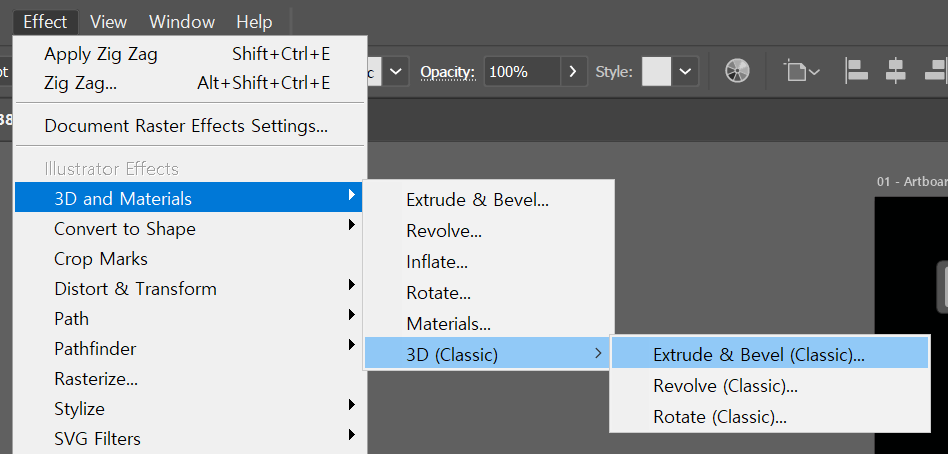Open 3D (Classic) submenu
Image resolution: width=948 pixels, height=454 pixels.
[x=487, y=354]
